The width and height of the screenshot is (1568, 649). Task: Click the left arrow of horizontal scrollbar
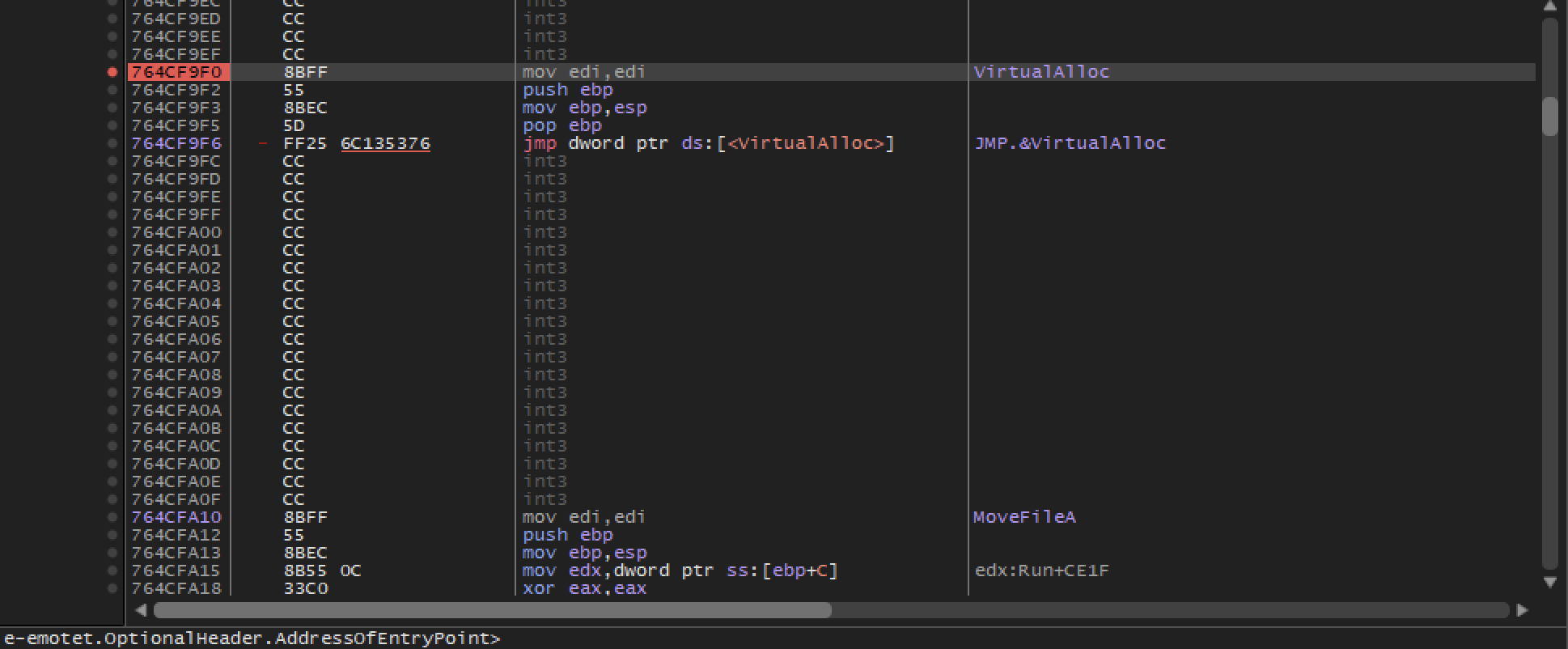141,610
